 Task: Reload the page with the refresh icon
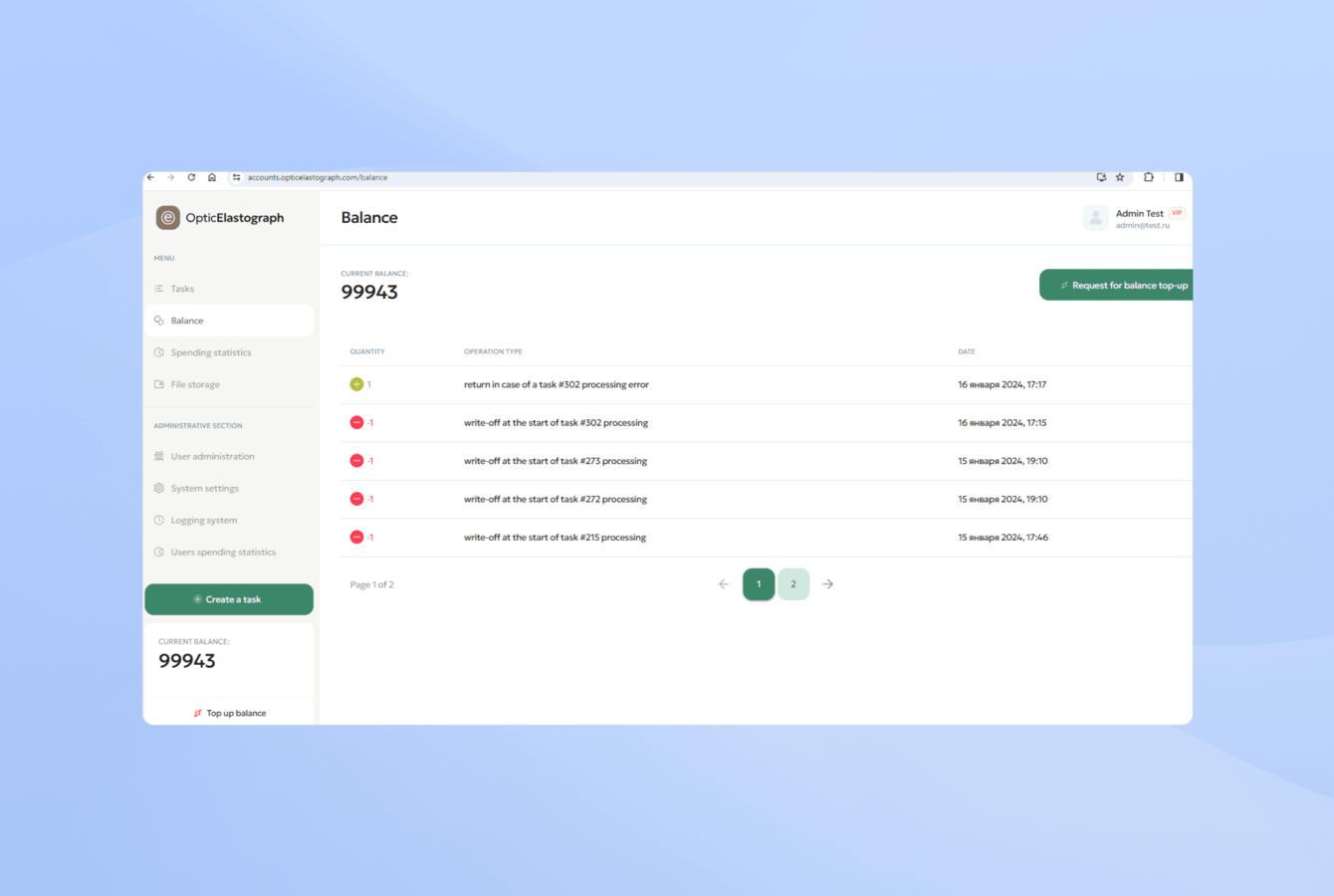(191, 177)
